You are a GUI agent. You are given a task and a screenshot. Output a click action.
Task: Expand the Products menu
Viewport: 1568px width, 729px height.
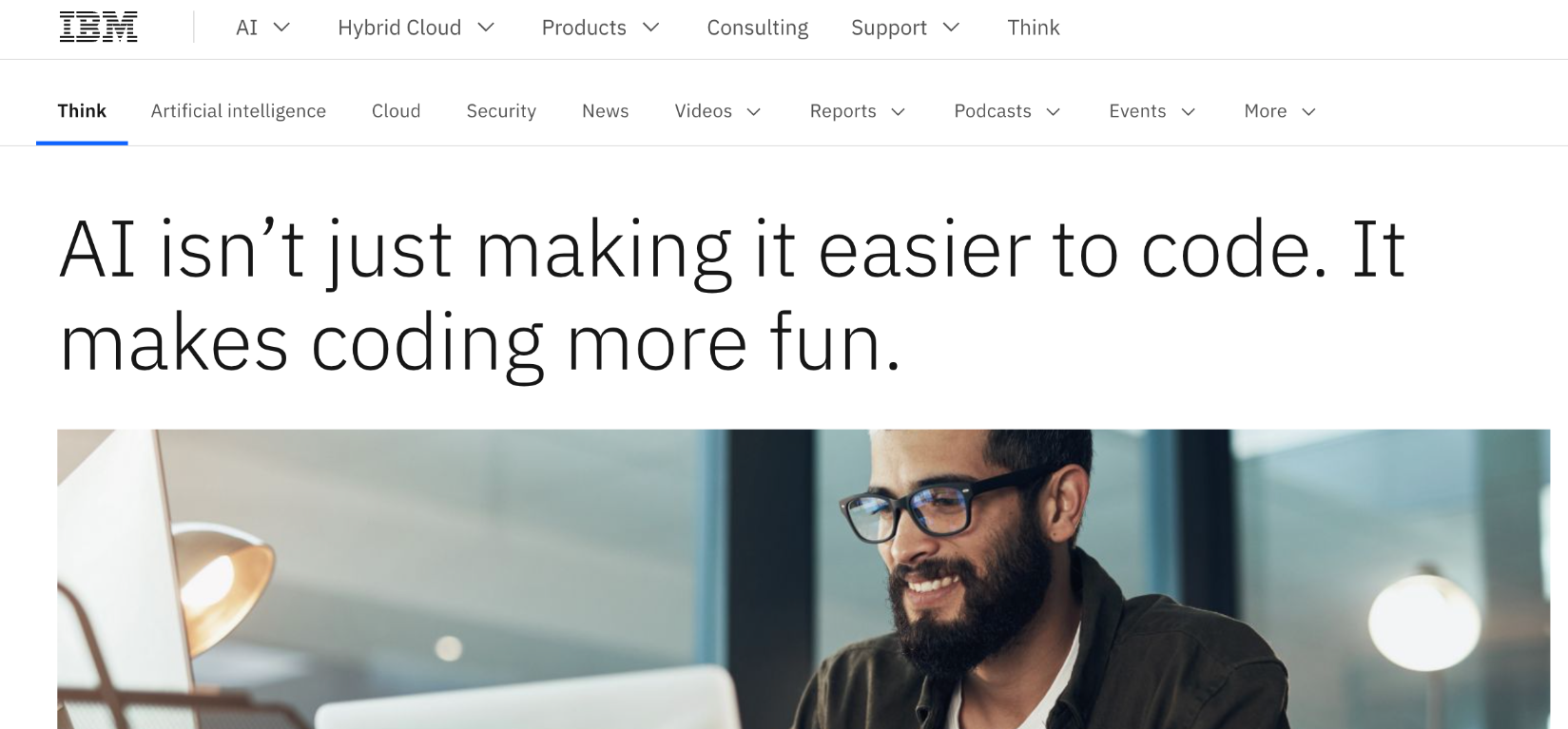601,28
